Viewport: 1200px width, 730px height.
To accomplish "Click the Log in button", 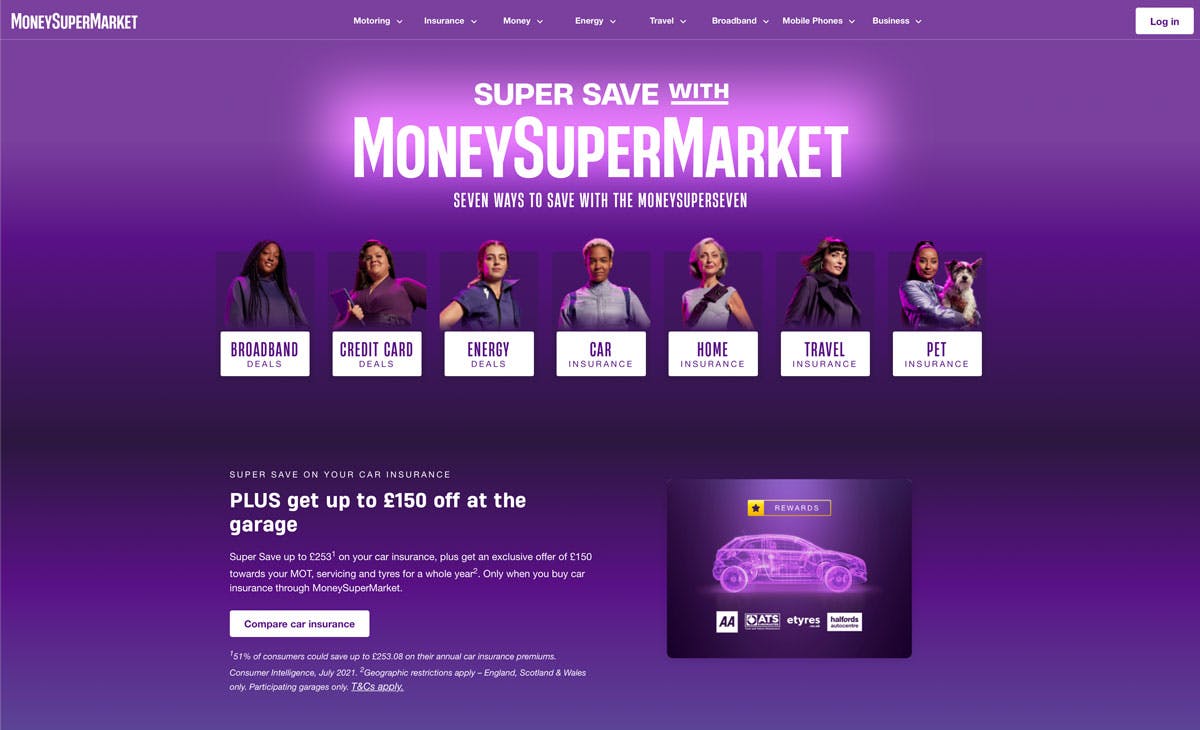I will pos(1164,21).
